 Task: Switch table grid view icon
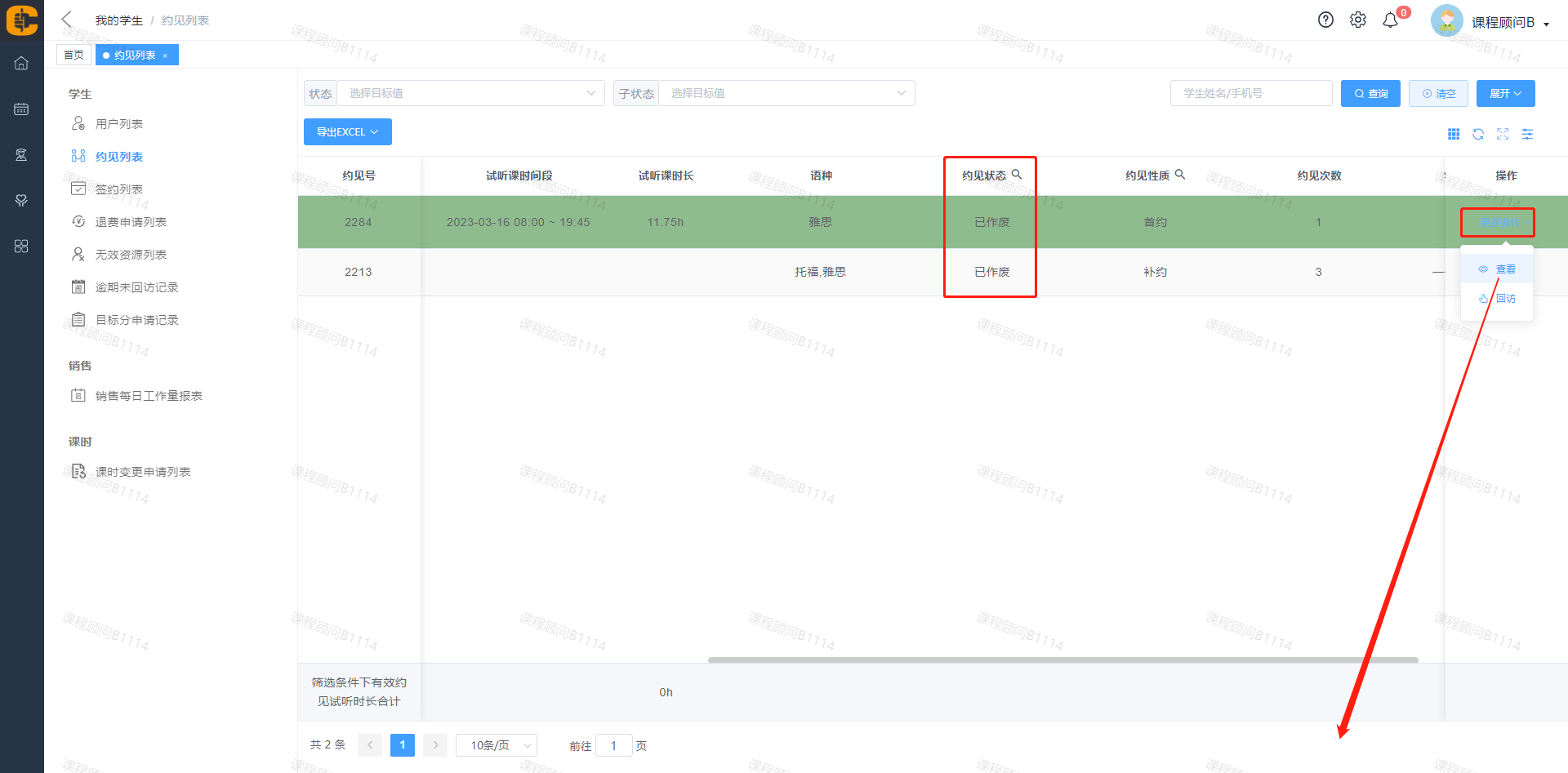(x=1454, y=135)
